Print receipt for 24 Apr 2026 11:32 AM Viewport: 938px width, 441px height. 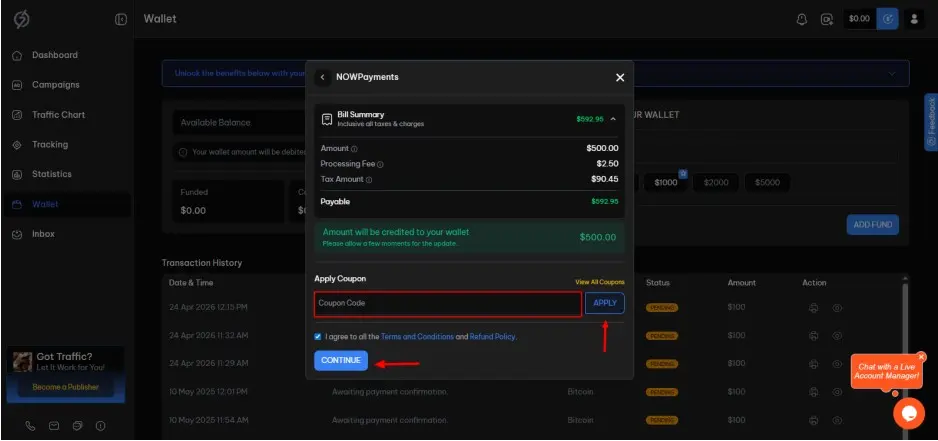(x=814, y=336)
